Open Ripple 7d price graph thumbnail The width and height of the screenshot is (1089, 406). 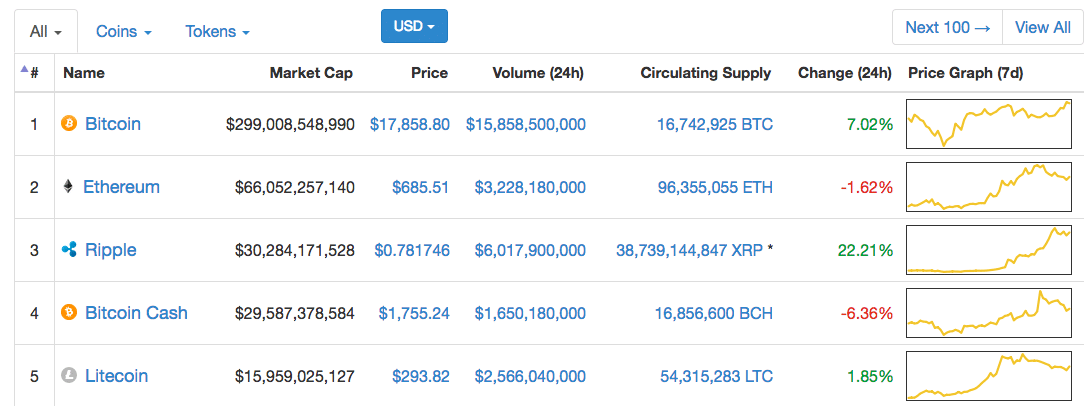[x=988, y=250]
